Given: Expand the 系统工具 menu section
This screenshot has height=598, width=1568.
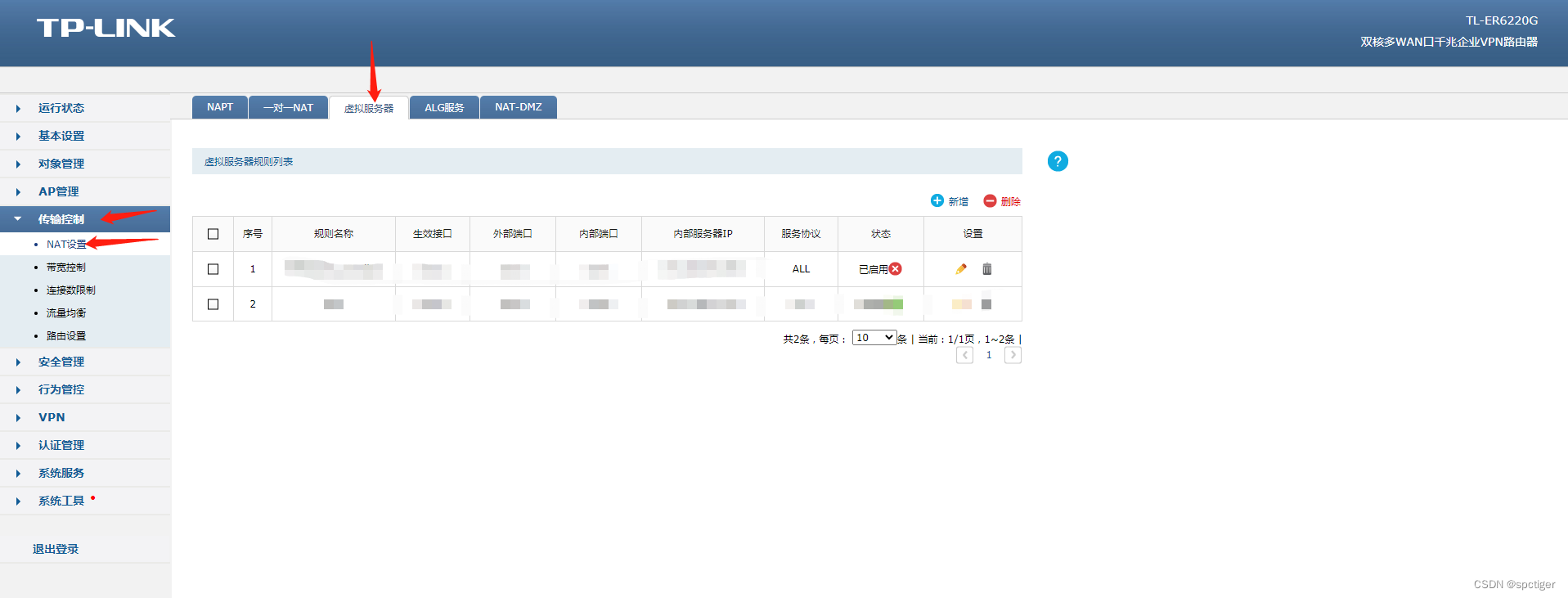Looking at the screenshot, I should (x=85, y=501).
